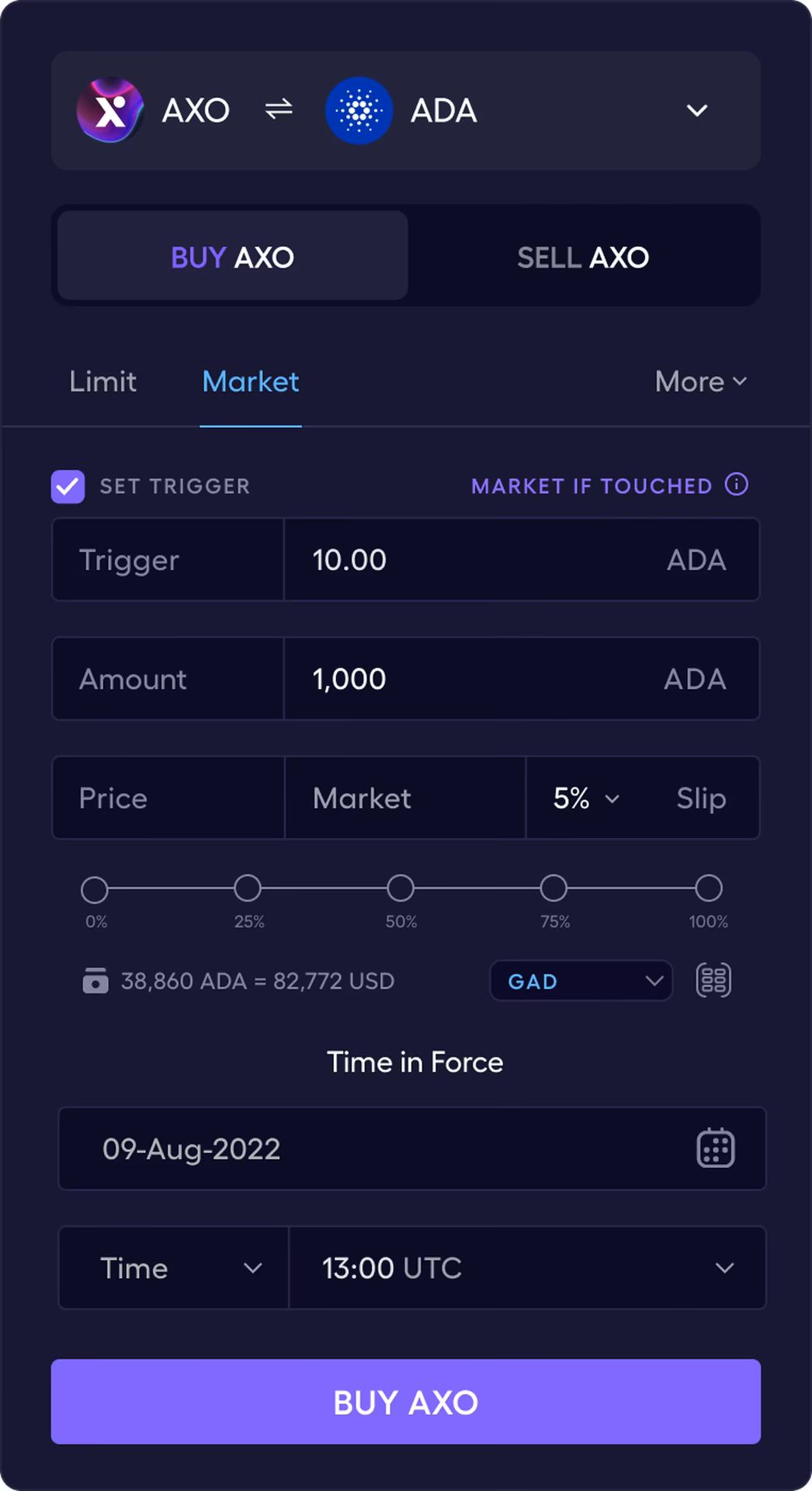812x1491 pixels.
Task: Click the ADA token logo icon
Action: [359, 110]
